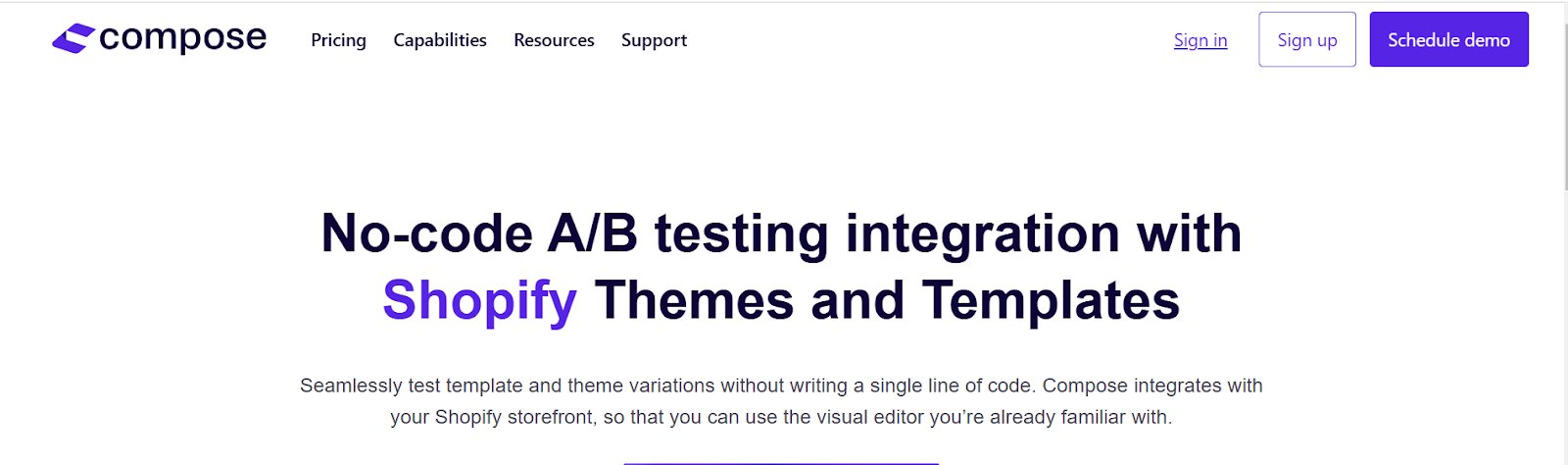The image size is (1568, 465).
Task: Open the Pricing page
Action: (338, 40)
